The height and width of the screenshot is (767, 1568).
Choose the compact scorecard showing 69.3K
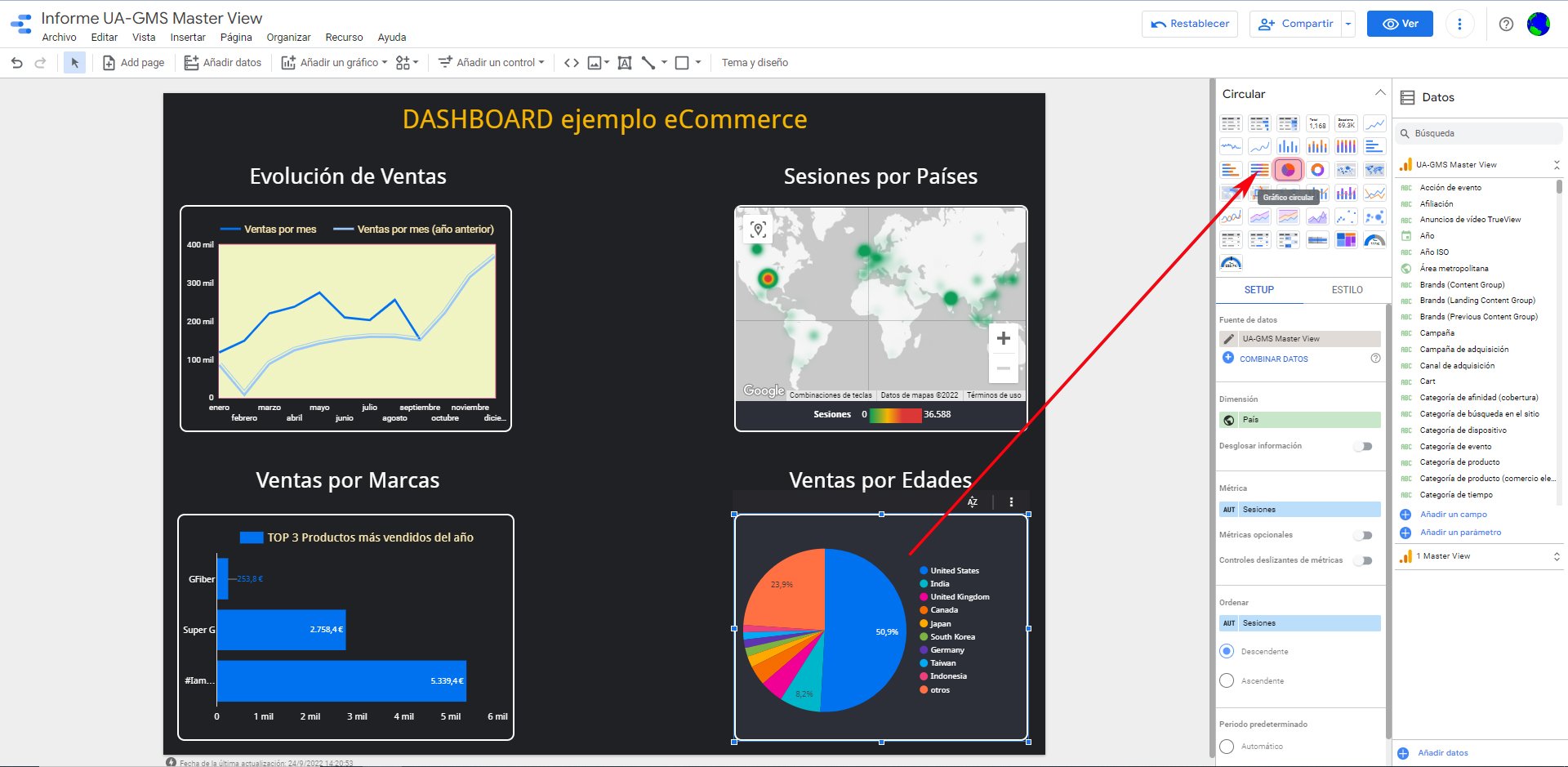(1346, 123)
